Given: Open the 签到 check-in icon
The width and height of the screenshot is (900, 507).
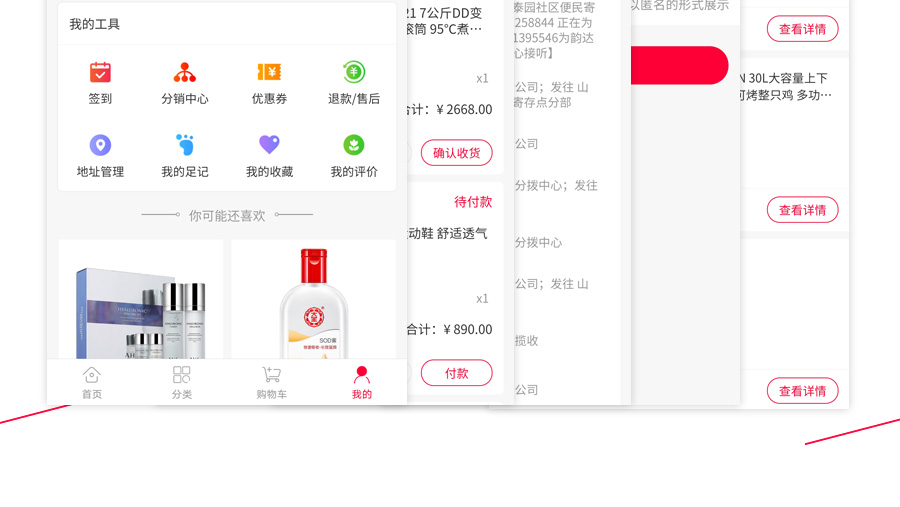Looking at the screenshot, I should pyautogui.click(x=100, y=73).
